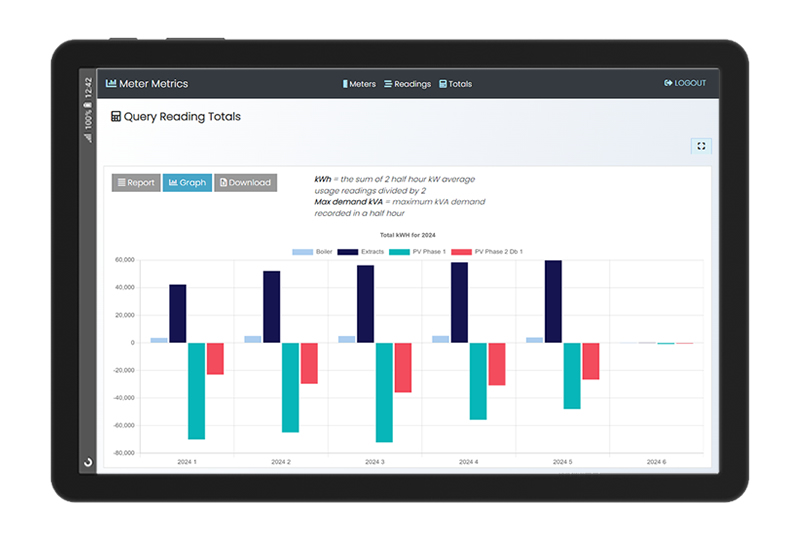Viewport: 800px width, 540px height.
Task: Open the Readings menu item
Action: pos(408,84)
